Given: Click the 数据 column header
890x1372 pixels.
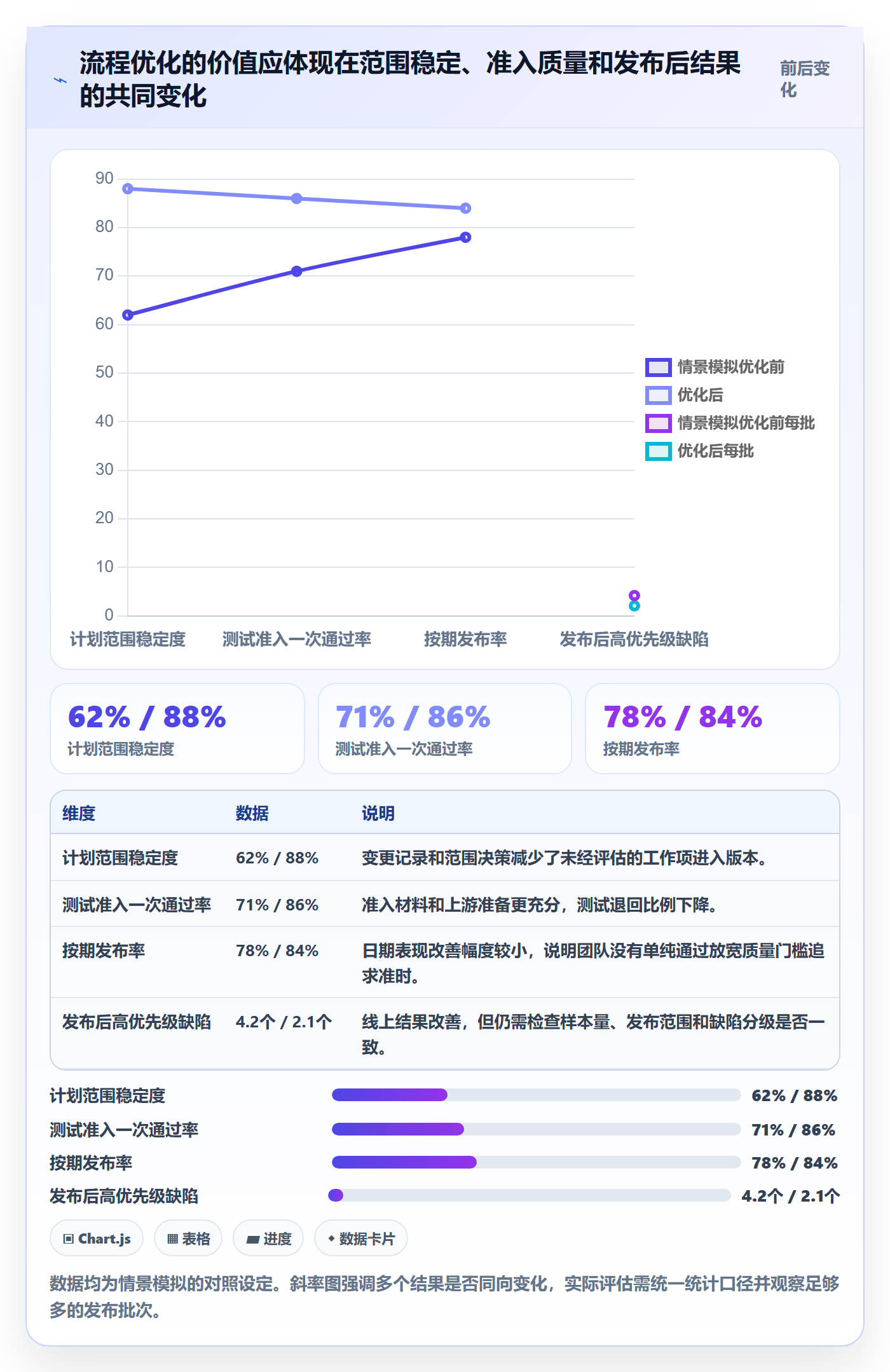Looking at the screenshot, I should 252,813.
